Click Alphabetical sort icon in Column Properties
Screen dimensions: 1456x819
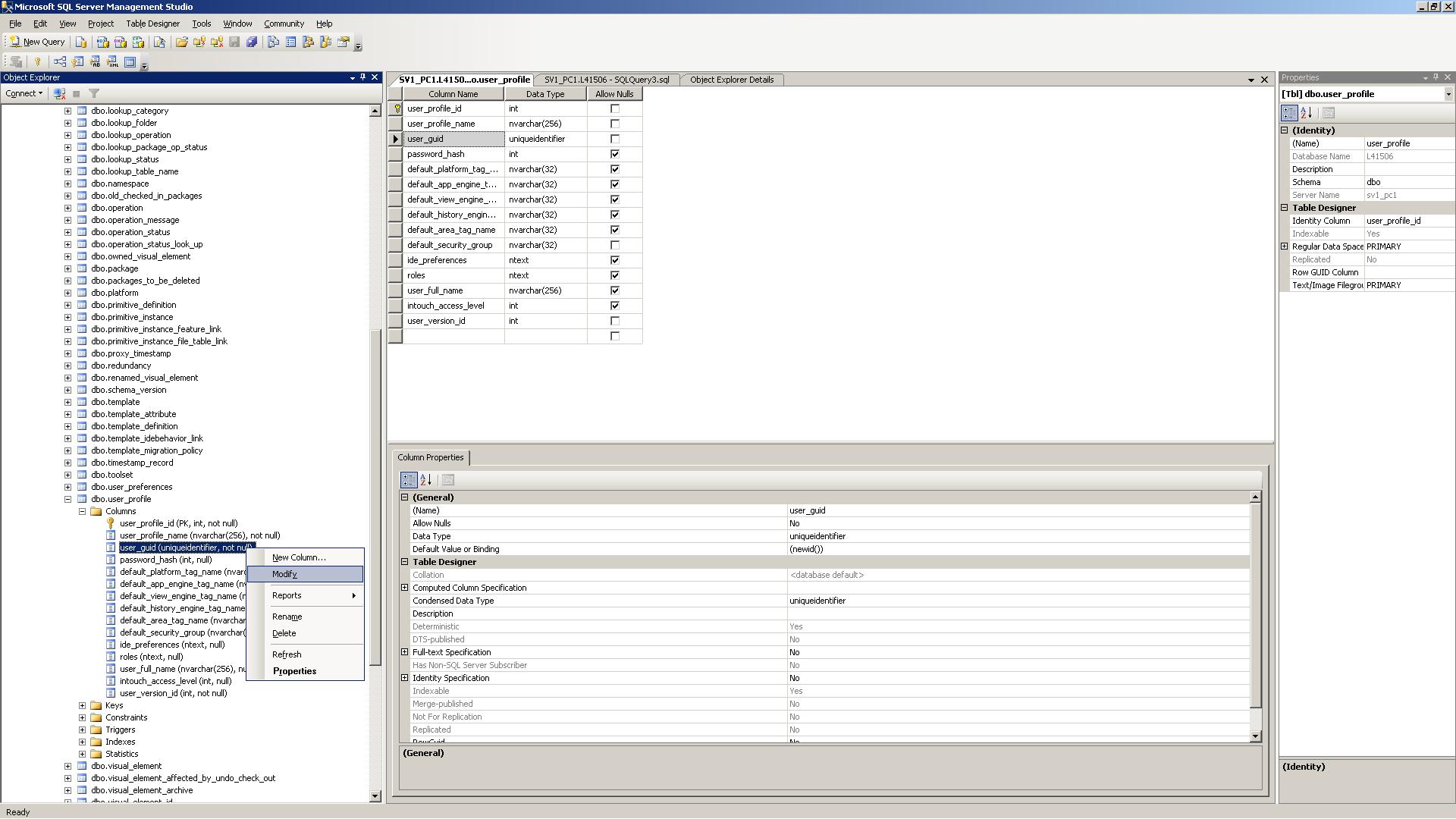[426, 480]
